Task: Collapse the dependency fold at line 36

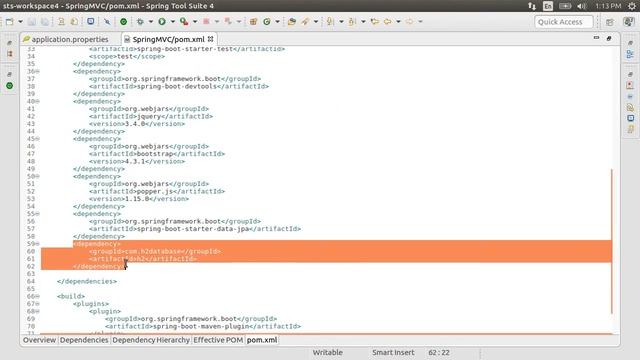Action: [38, 71]
